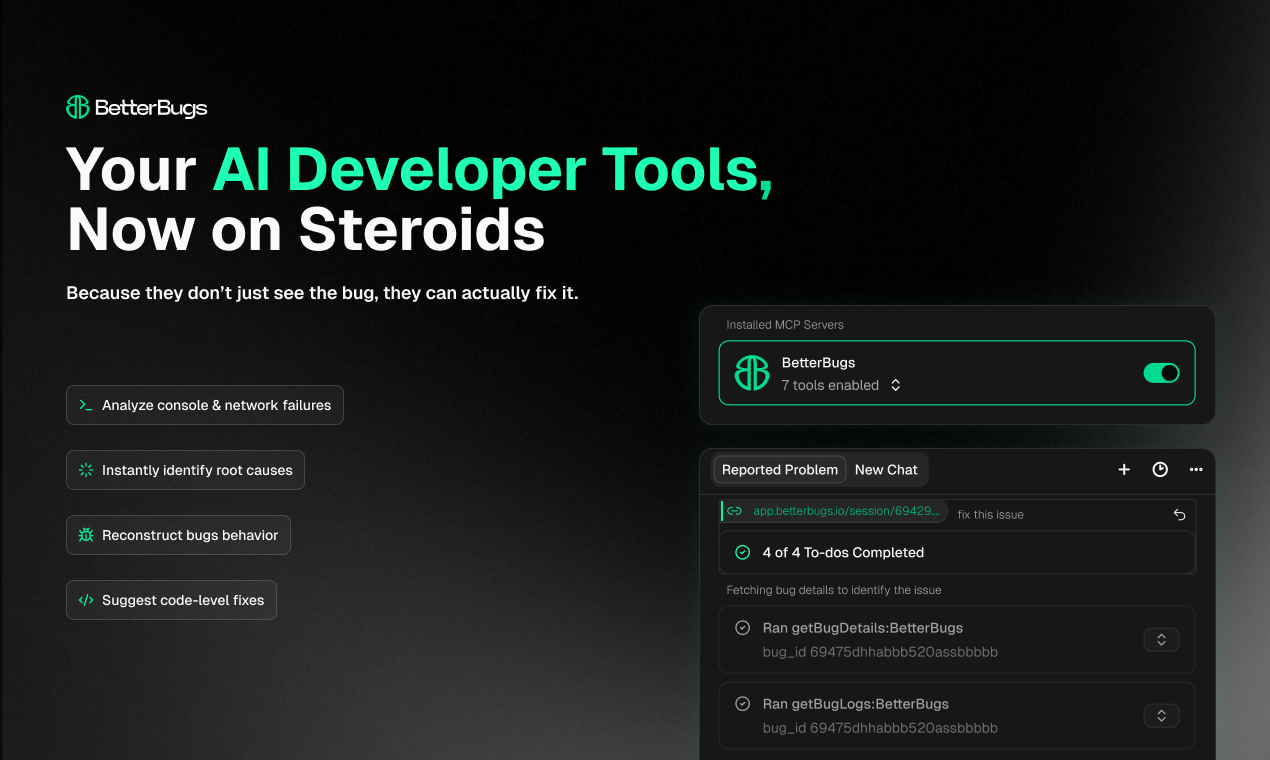
Task: Click the green checkmark on '4 of 4 To-dos Completed'
Action: click(x=742, y=552)
